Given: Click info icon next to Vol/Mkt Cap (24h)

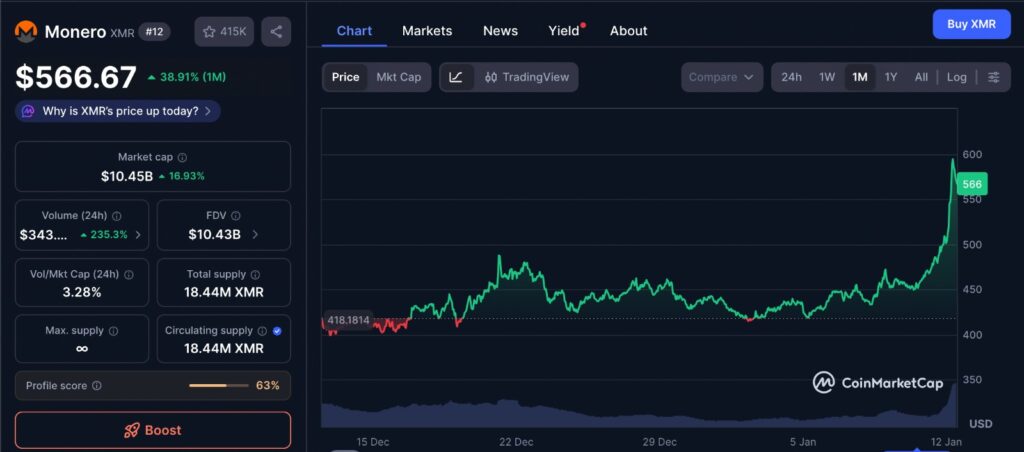Looking at the screenshot, I should [x=129, y=275].
